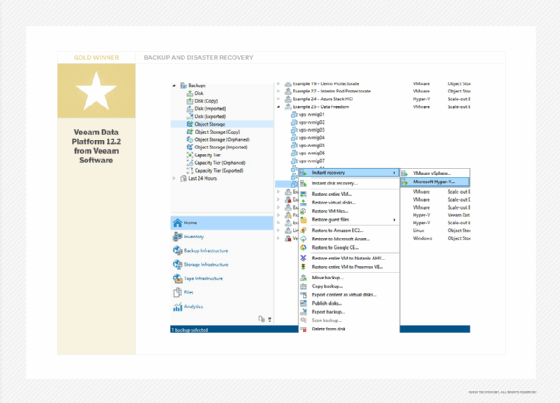Click the Restore to Nutanix AHV icon
This screenshot has height=403, width=560.
click(x=303, y=258)
